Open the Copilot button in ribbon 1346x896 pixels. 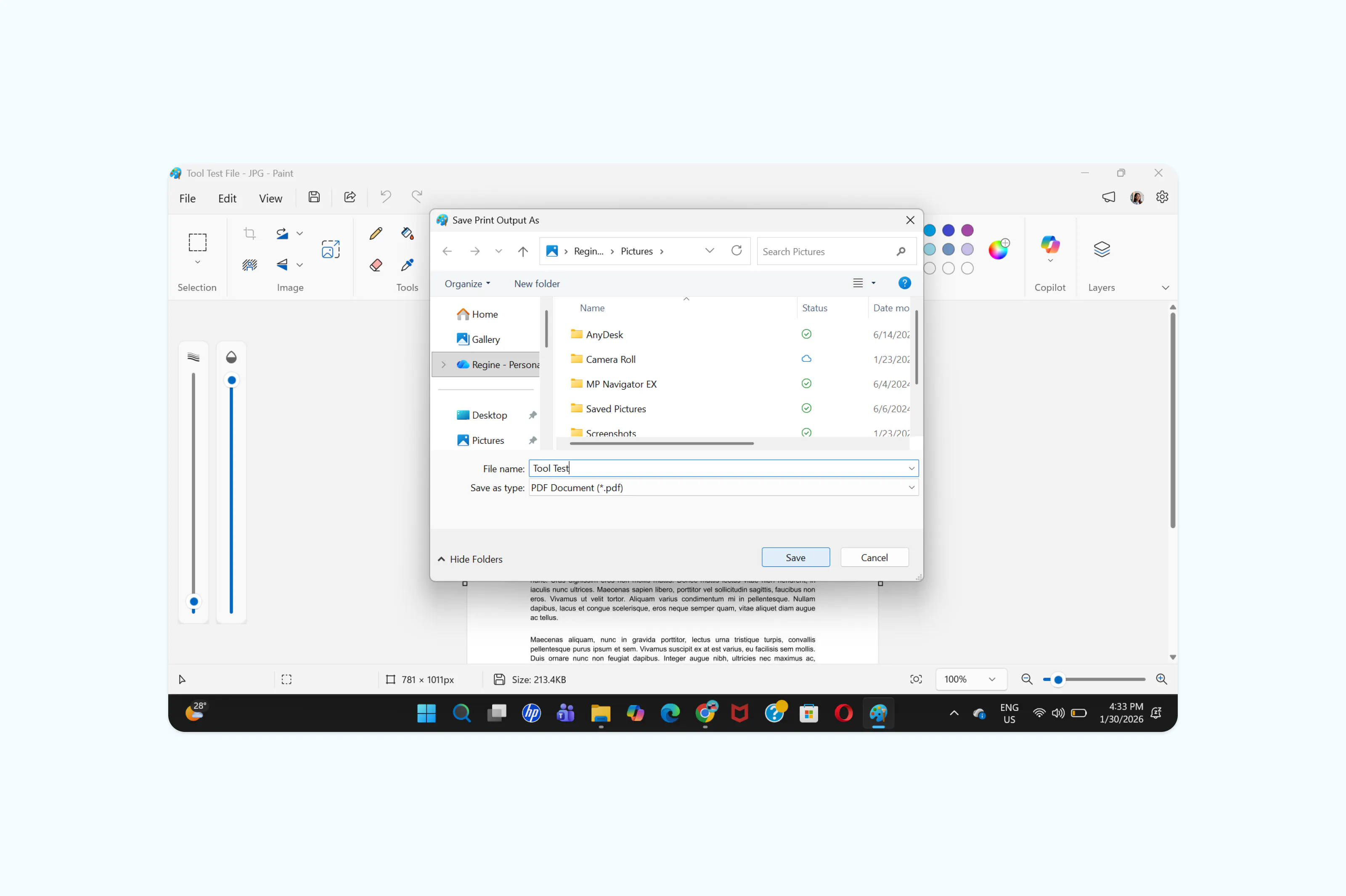pyautogui.click(x=1049, y=246)
